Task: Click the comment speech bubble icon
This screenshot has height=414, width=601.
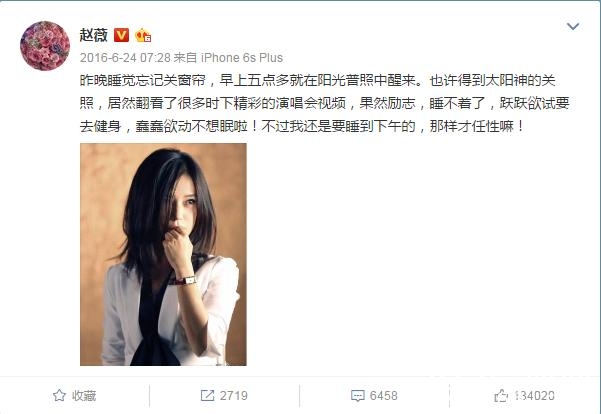Action: 357,396
